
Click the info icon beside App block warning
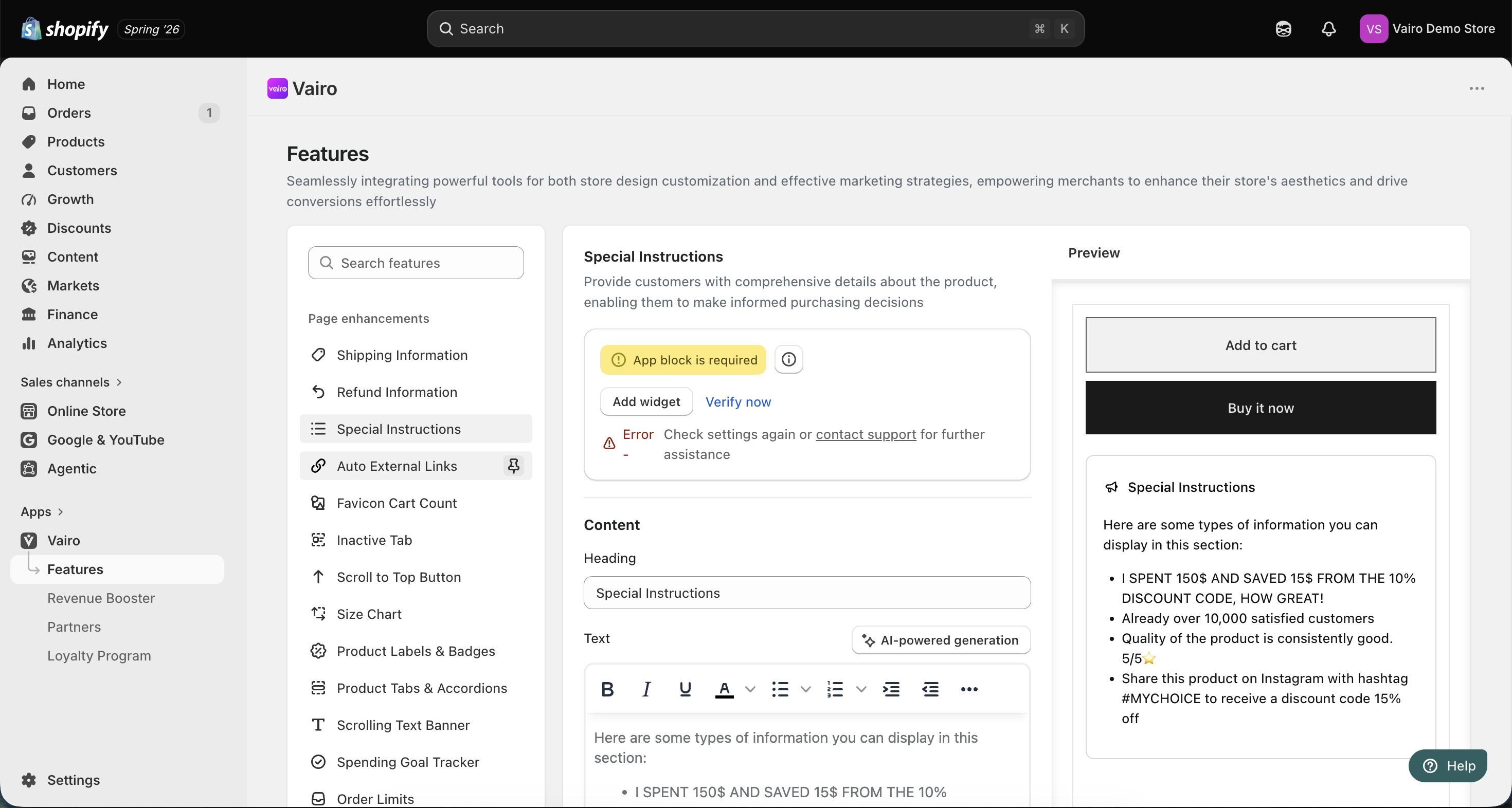[x=789, y=359]
